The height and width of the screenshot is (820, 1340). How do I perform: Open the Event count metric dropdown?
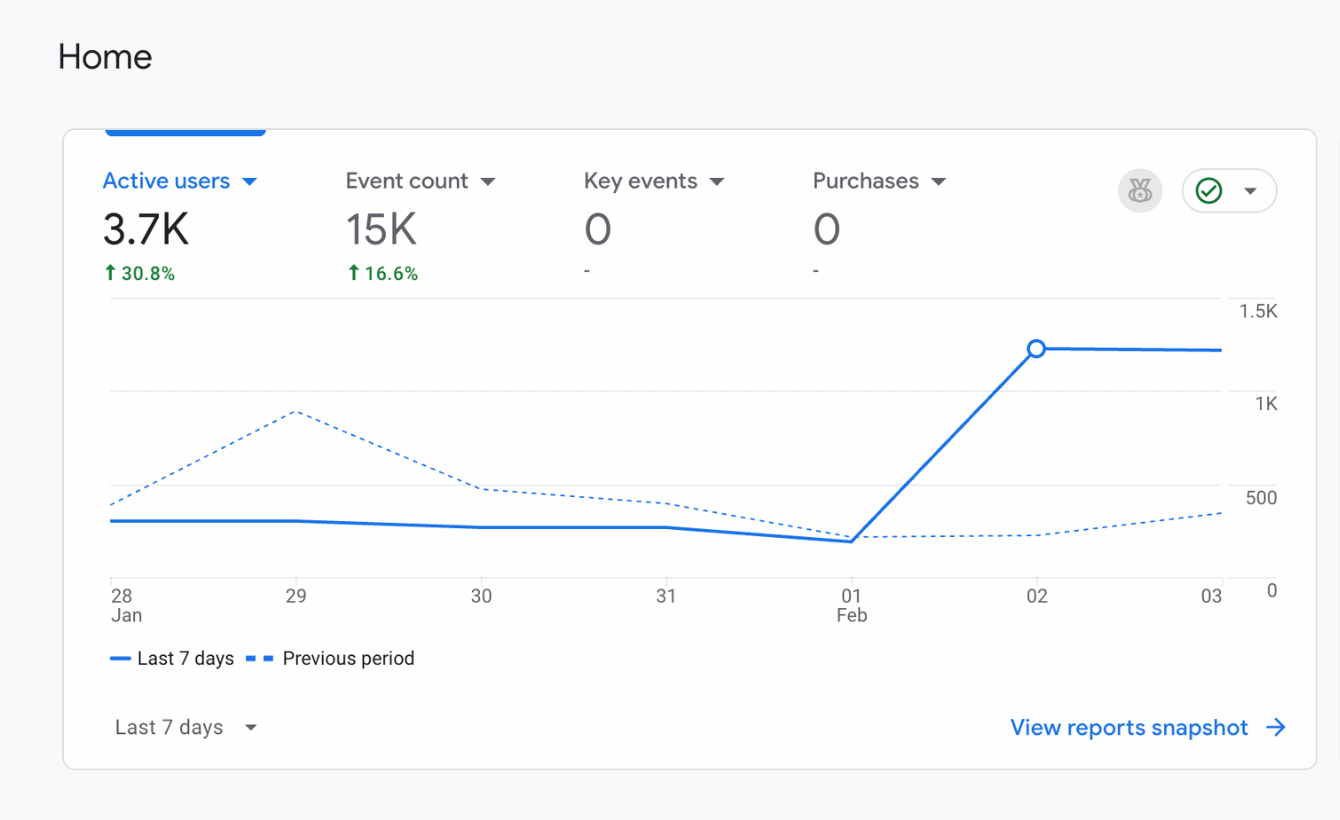tap(489, 181)
